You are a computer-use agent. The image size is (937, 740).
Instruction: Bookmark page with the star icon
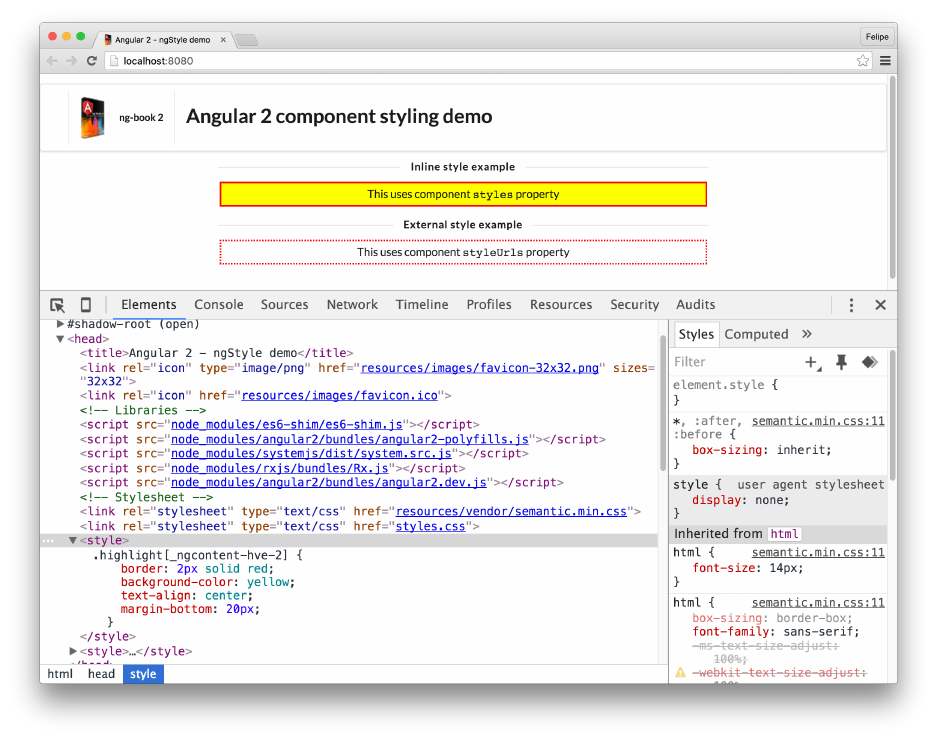point(862,61)
